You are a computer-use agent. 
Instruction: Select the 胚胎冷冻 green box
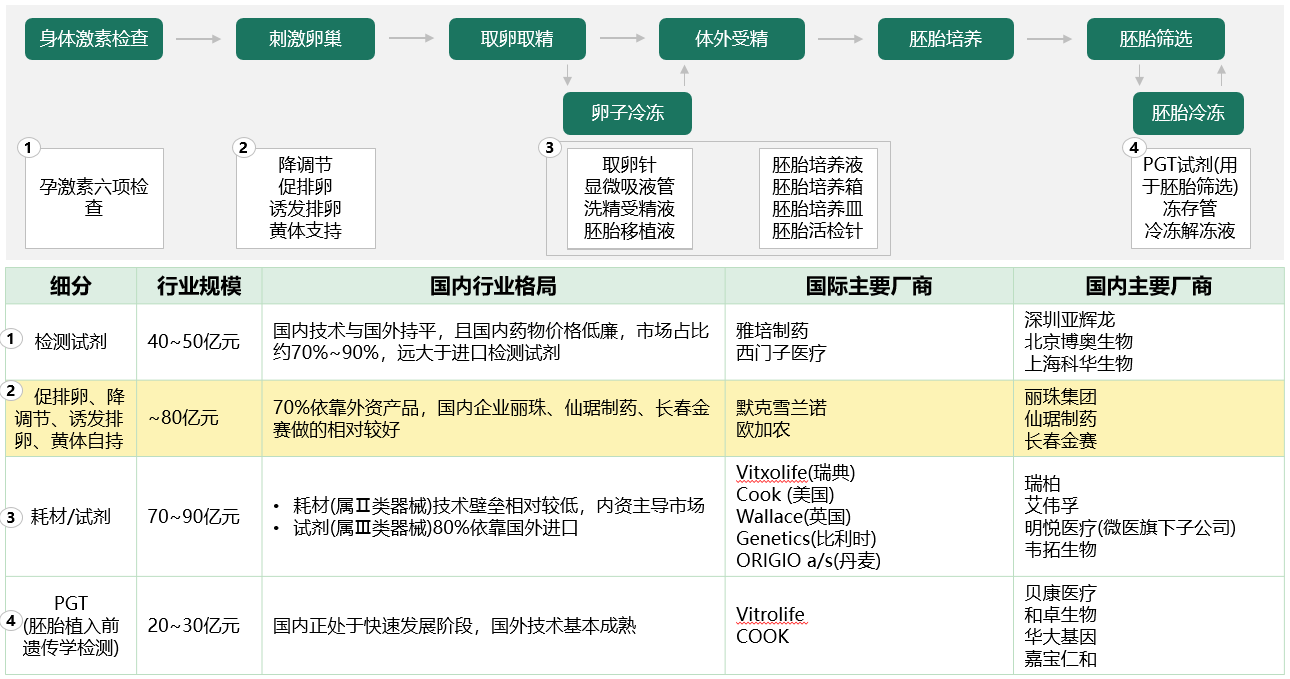click(x=1188, y=113)
